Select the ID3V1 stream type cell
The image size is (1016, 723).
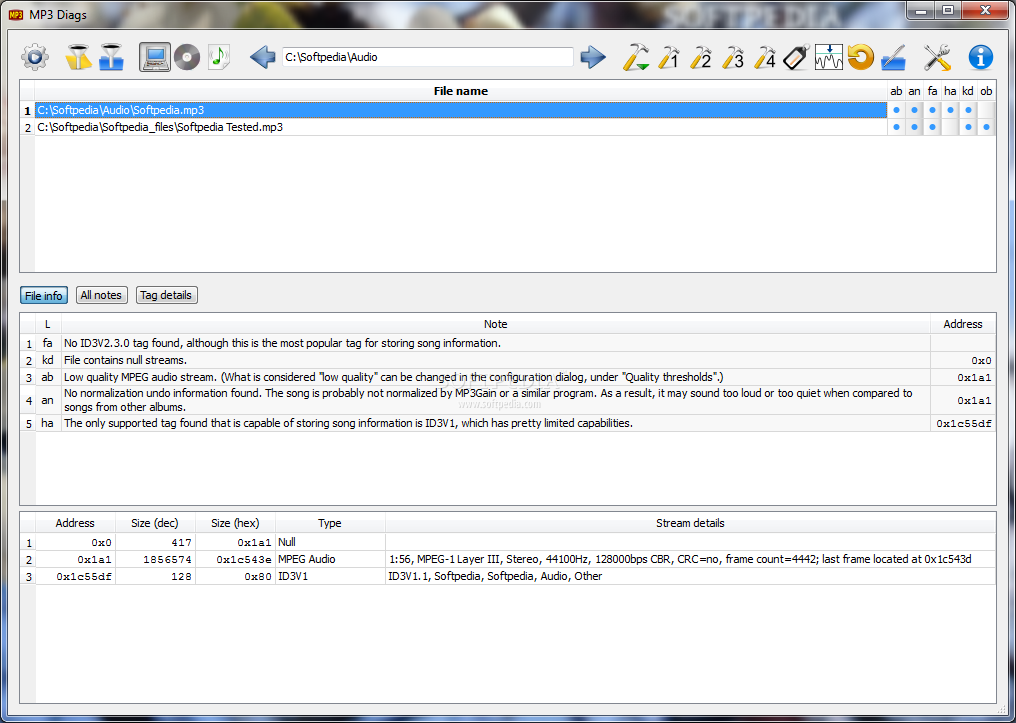click(x=330, y=576)
